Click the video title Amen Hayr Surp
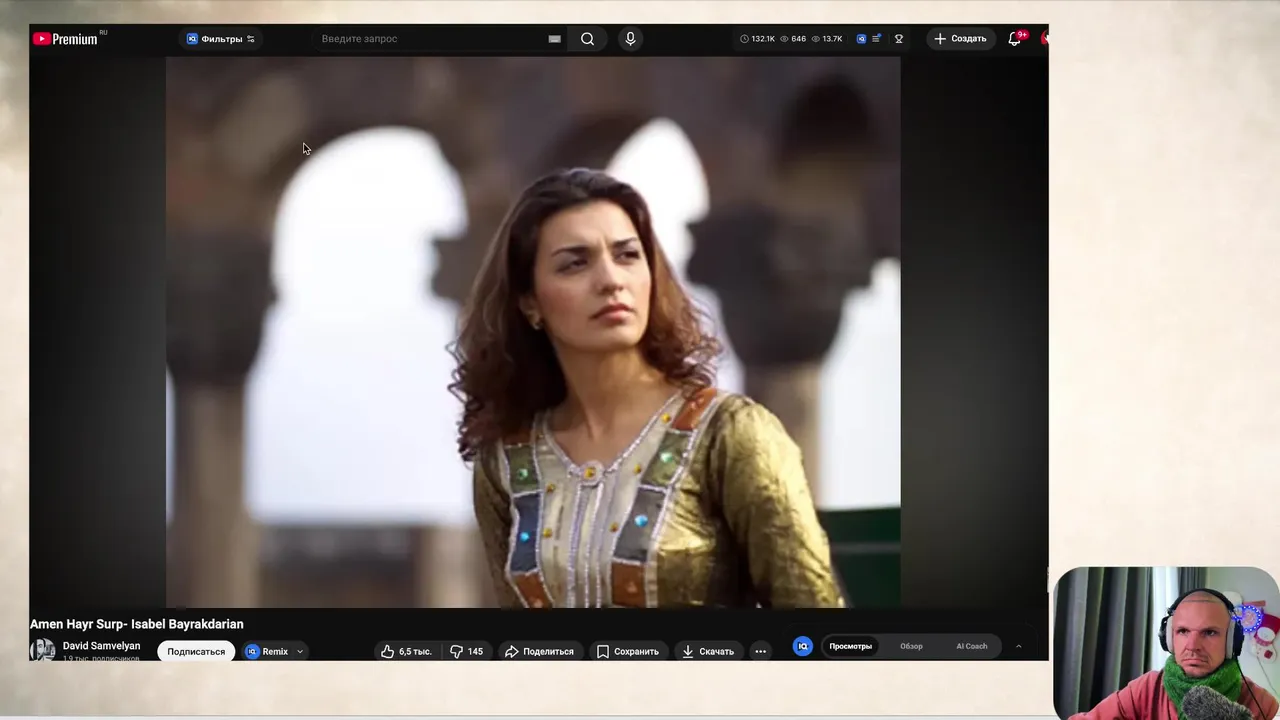 [137, 624]
